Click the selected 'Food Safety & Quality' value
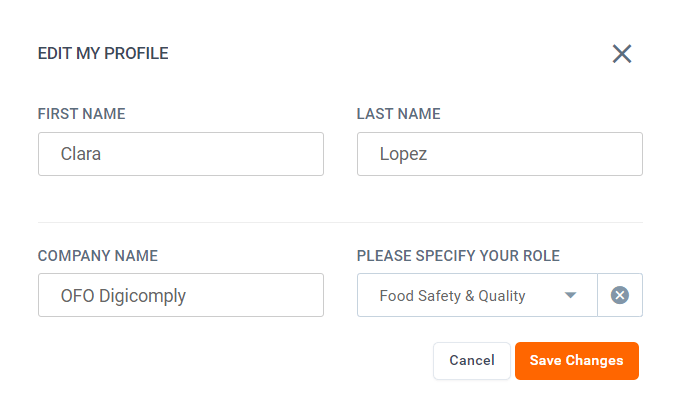The image size is (676, 404). tap(452, 296)
